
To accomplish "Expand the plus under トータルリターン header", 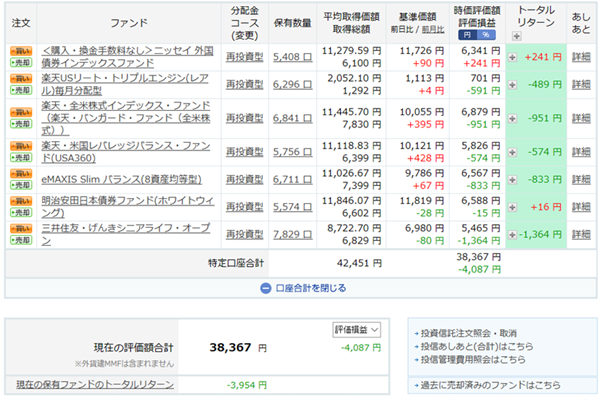I will (x=516, y=35).
